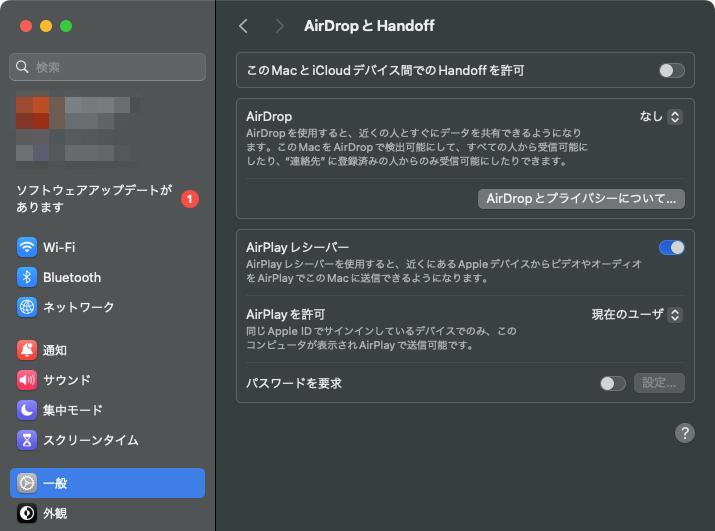Select 一般 in the sidebar

(107, 483)
